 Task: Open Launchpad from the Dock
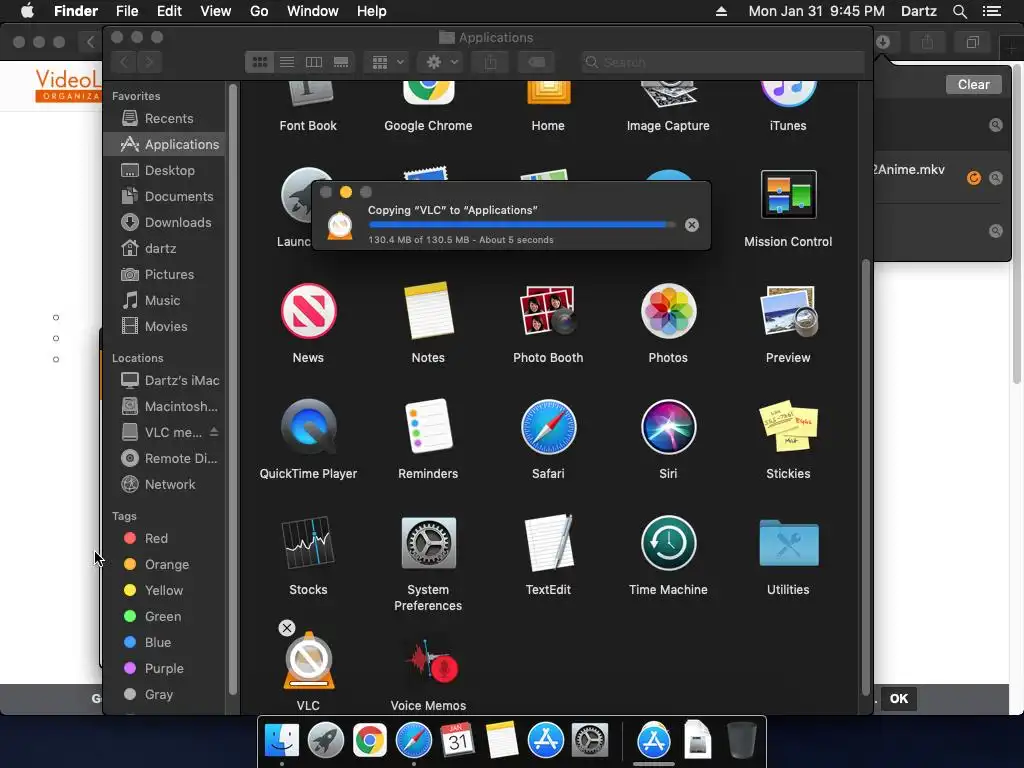click(x=325, y=741)
